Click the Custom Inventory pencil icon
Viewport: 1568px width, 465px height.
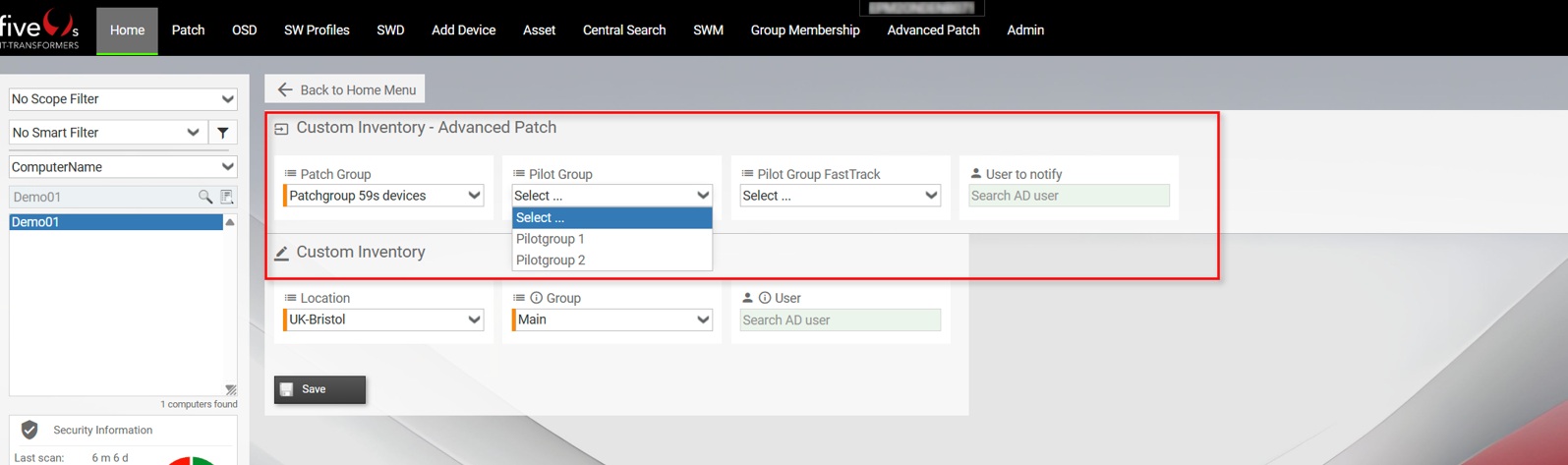pos(281,253)
